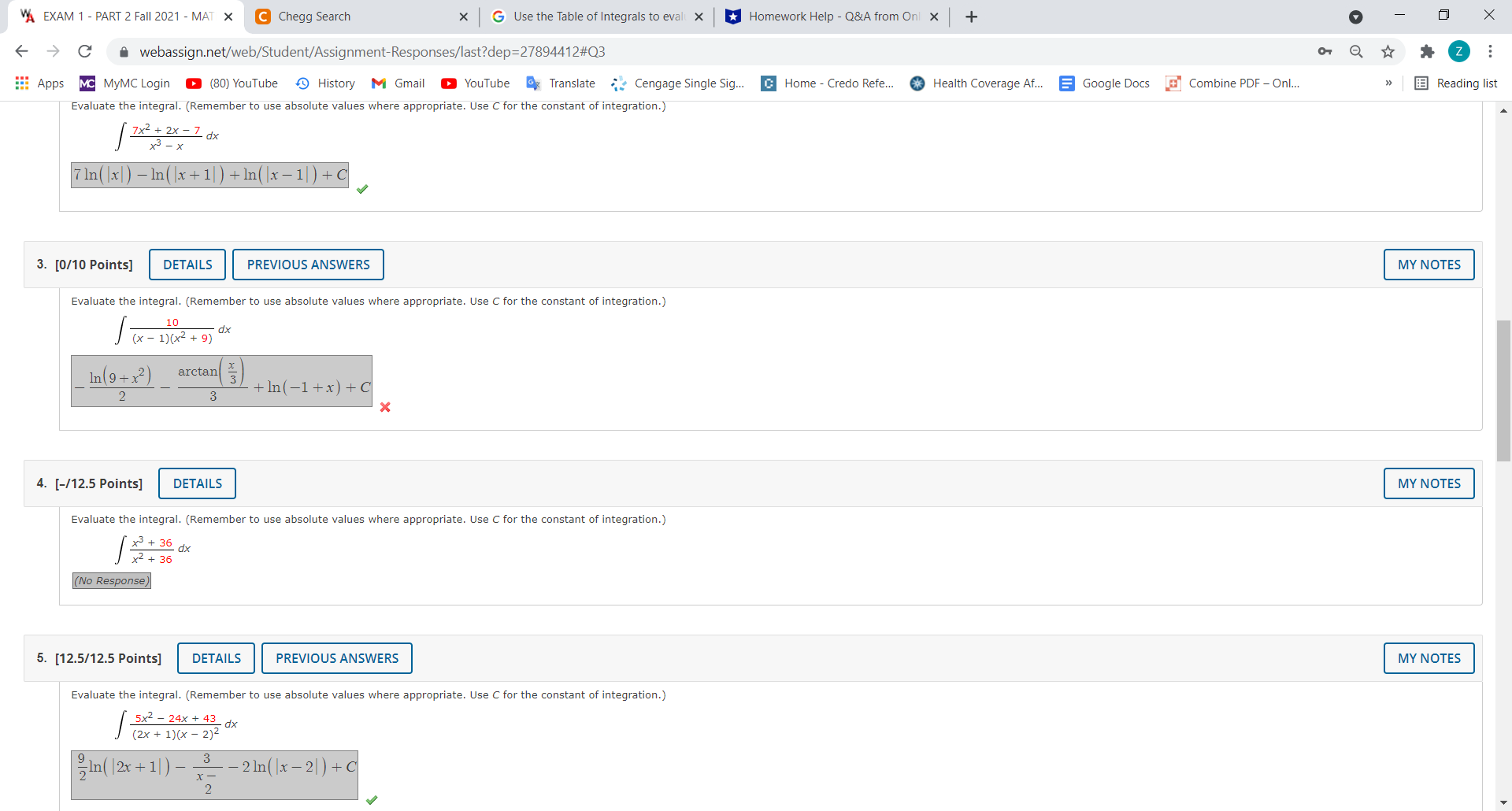The image size is (1512, 811).
Task: Open the Extensions puzzle icon
Action: (x=1427, y=51)
